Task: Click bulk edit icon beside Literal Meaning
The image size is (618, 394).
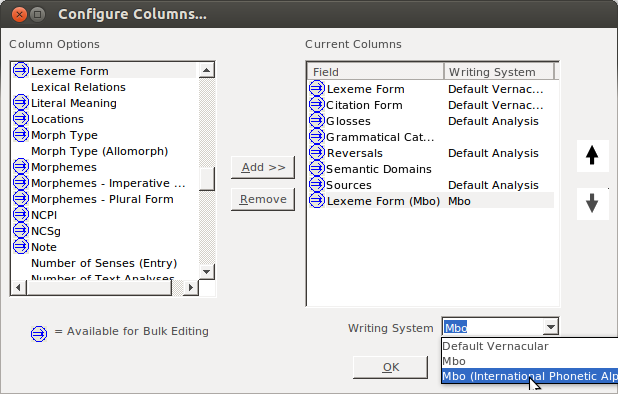Action: tap(20, 102)
